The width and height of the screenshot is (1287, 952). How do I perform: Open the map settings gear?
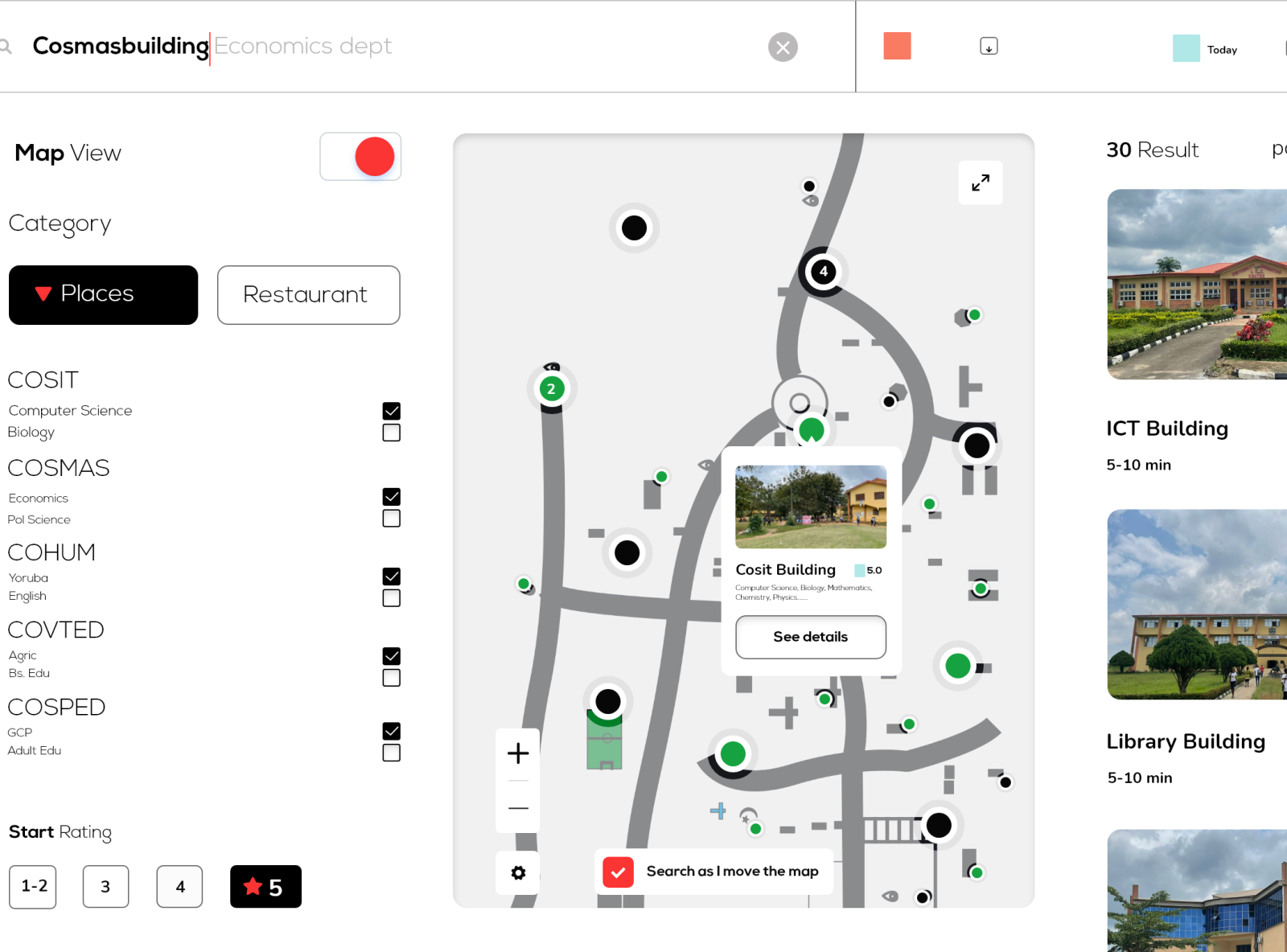pyautogui.click(x=517, y=872)
